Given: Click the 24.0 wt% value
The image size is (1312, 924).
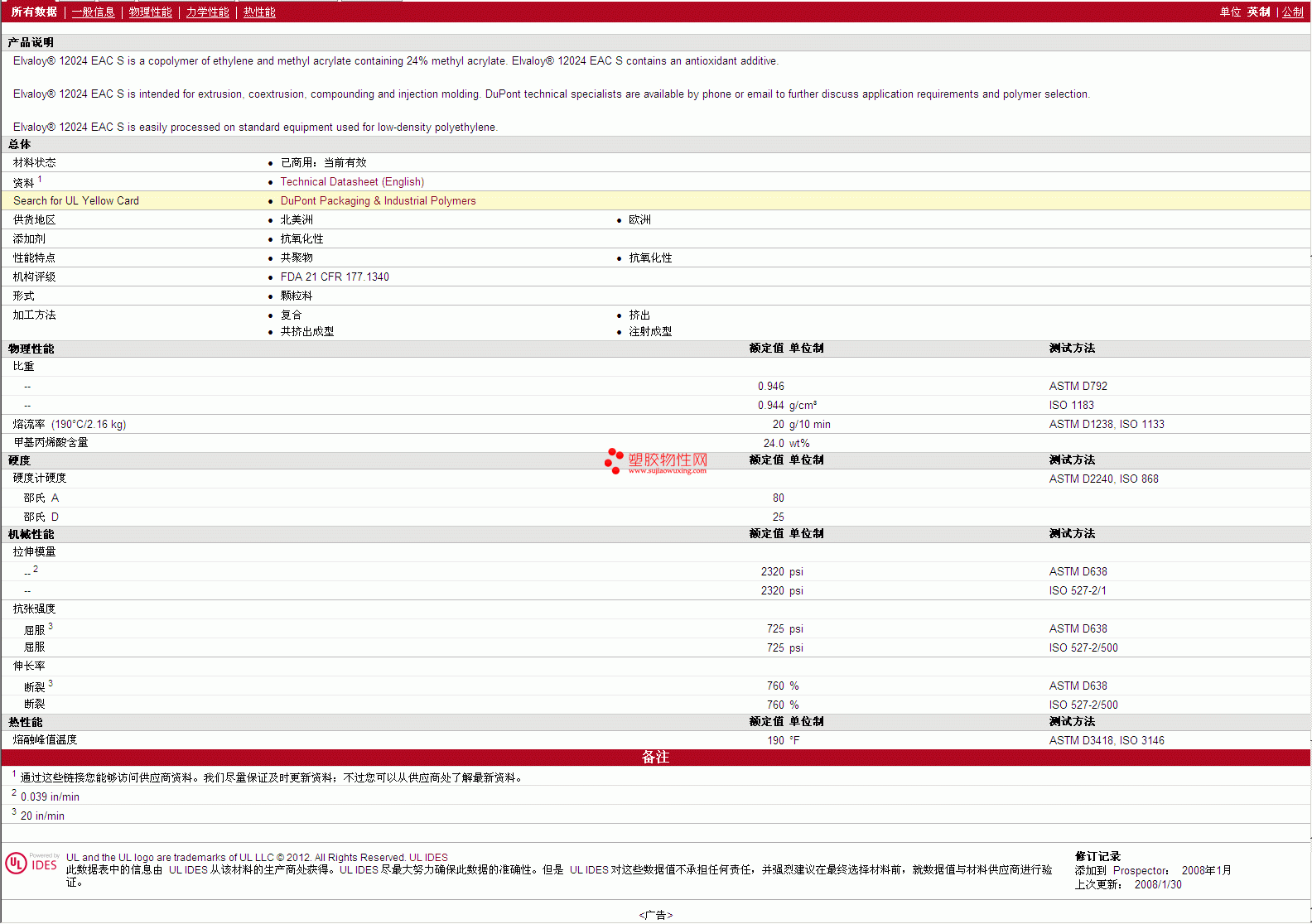Looking at the screenshot, I should [786, 443].
